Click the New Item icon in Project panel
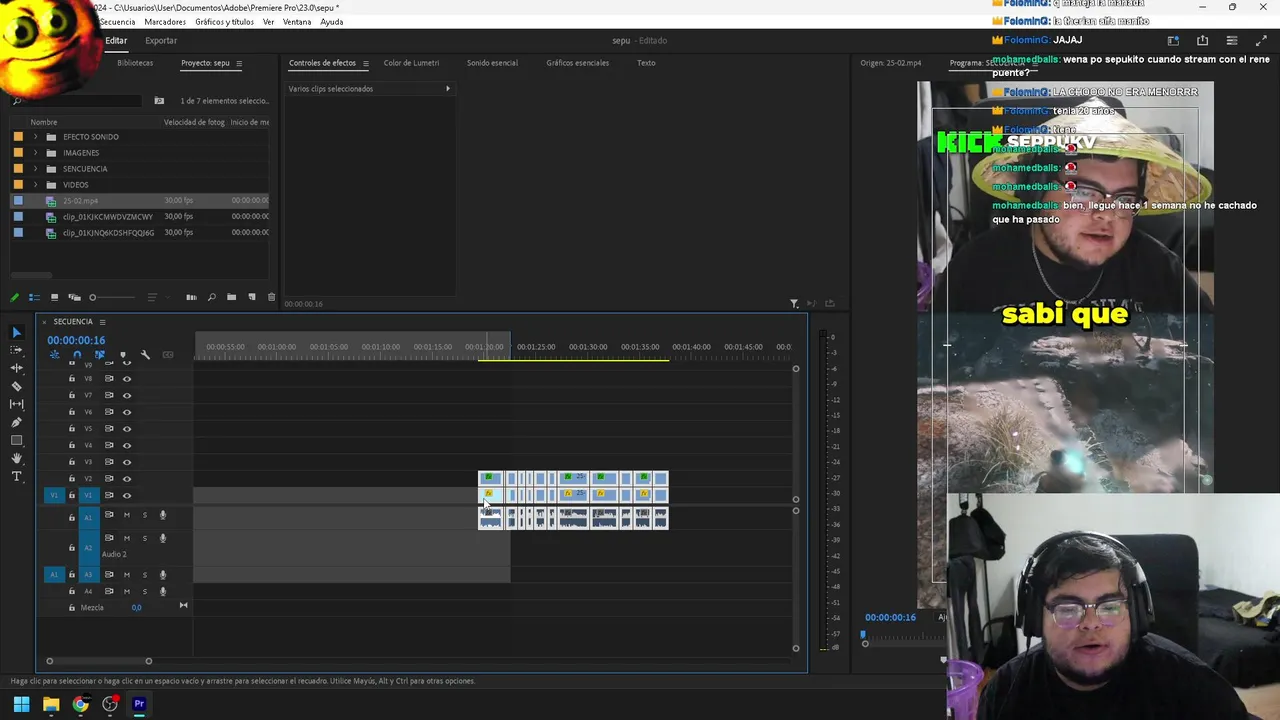 (x=251, y=297)
